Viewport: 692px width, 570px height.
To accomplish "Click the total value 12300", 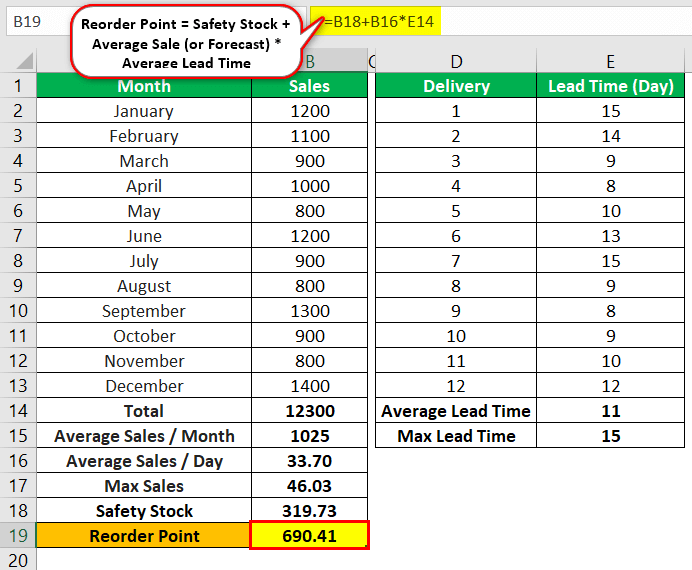I will 309,411.
